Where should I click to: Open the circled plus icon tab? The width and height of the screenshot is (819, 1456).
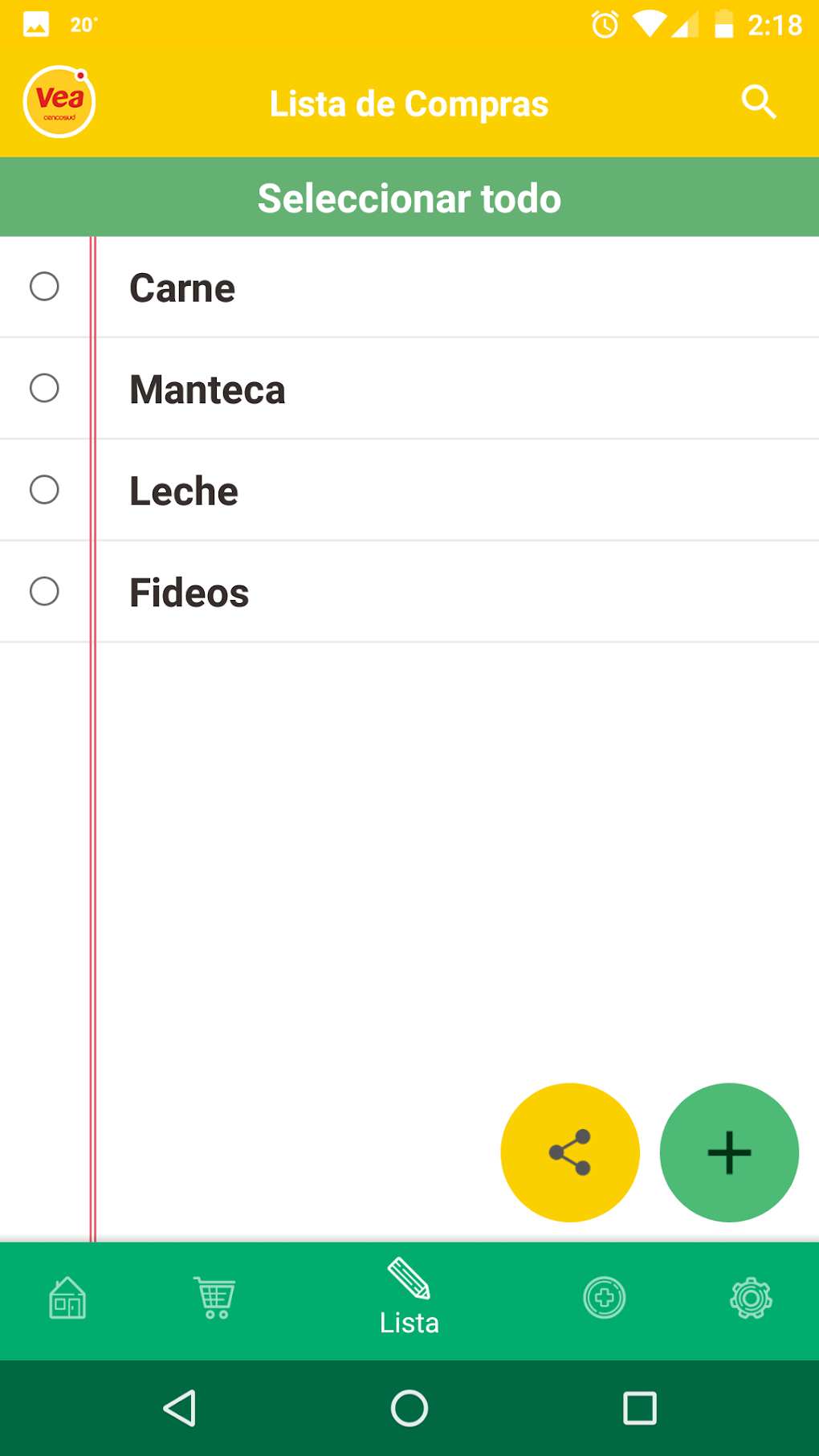pyautogui.click(x=604, y=1298)
